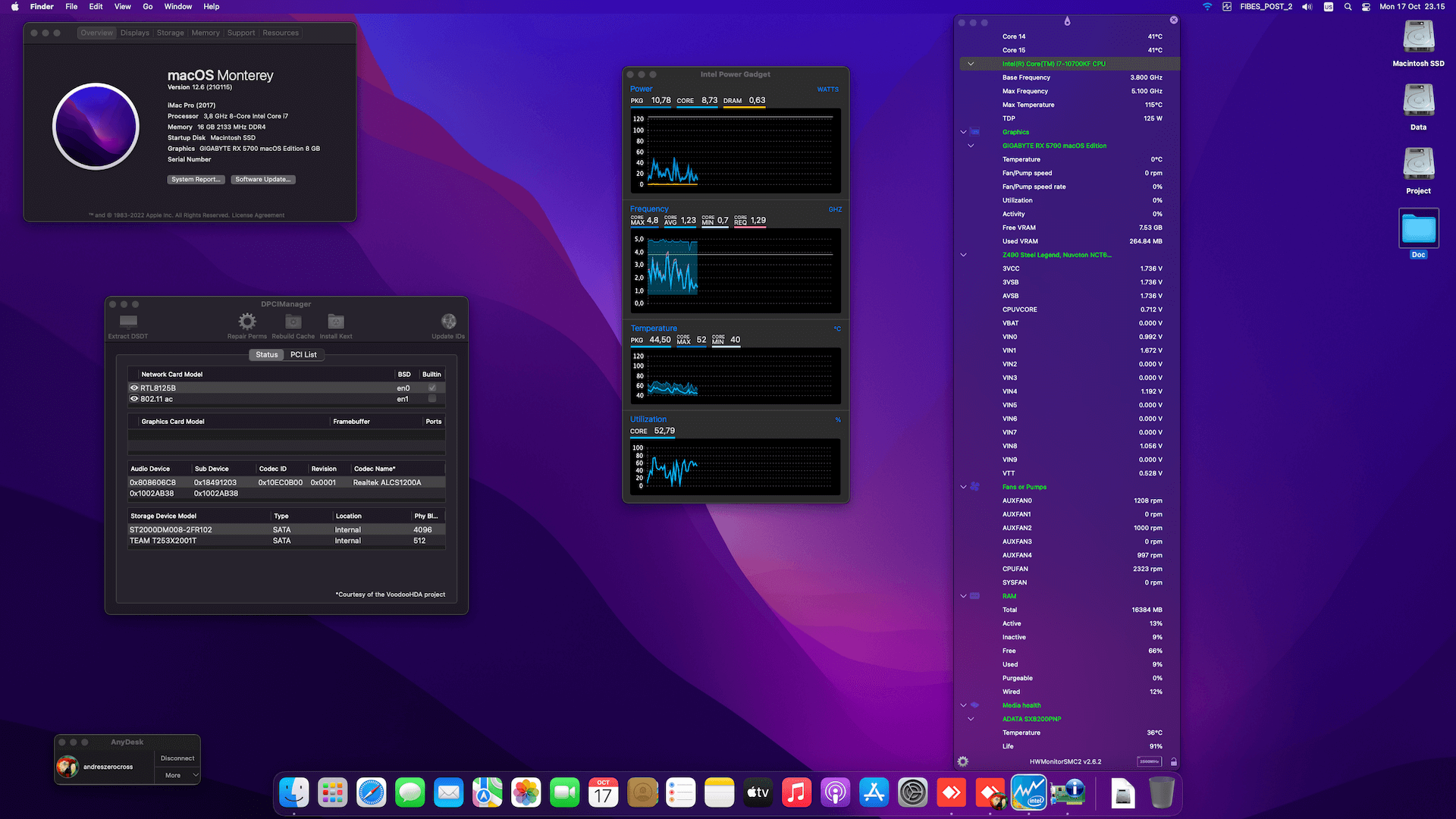Open the Doc folder on desktop
This screenshot has width=1456, height=819.
[1418, 228]
